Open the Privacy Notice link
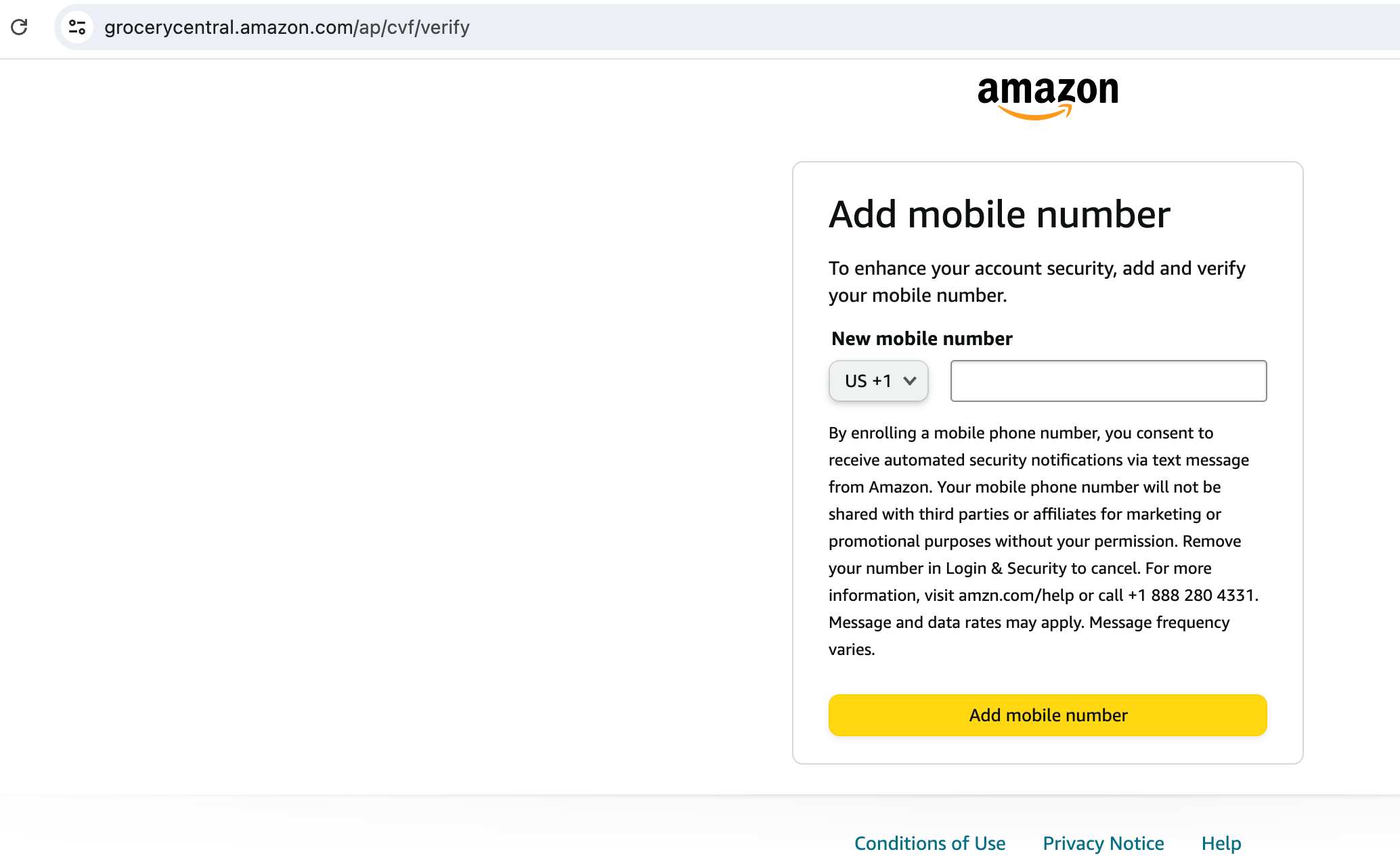The height and width of the screenshot is (858, 1400). point(1103,843)
